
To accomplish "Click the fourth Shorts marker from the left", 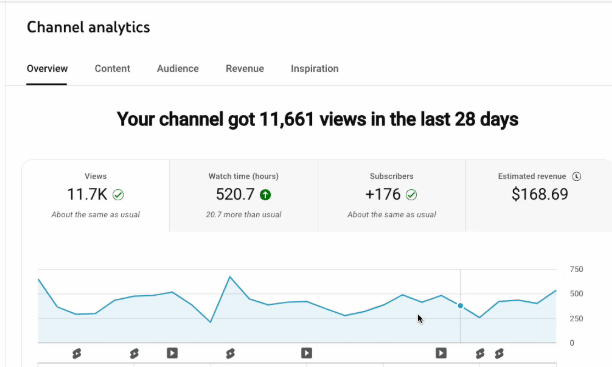I will pyautogui.click(x=480, y=354).
